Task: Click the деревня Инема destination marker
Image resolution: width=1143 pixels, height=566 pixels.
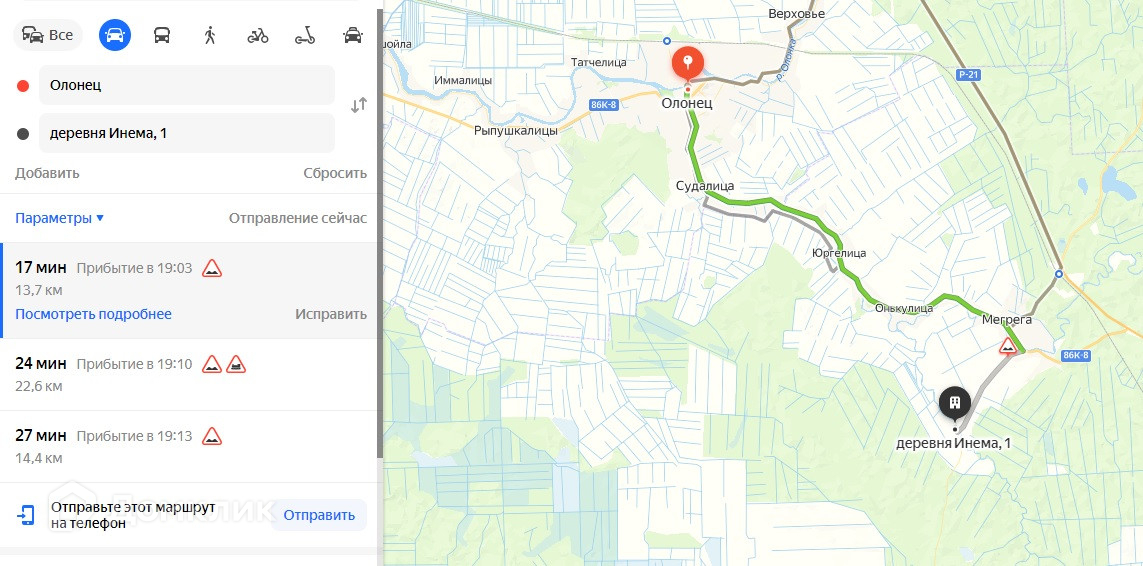Action: tap(954, 403)
